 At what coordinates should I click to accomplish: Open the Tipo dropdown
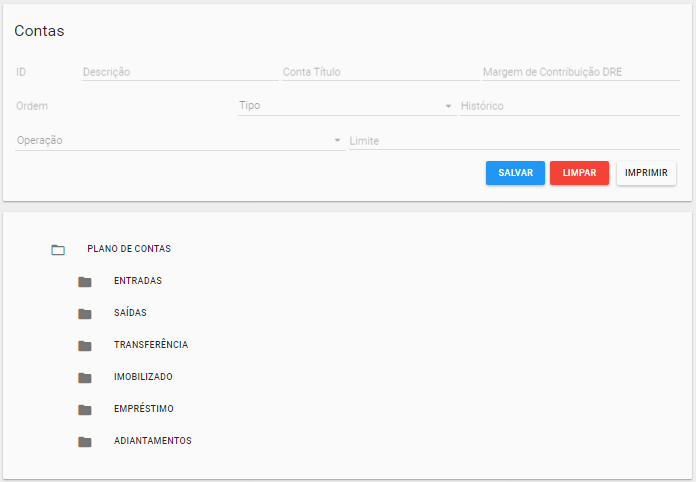click(x=346, y=106)
